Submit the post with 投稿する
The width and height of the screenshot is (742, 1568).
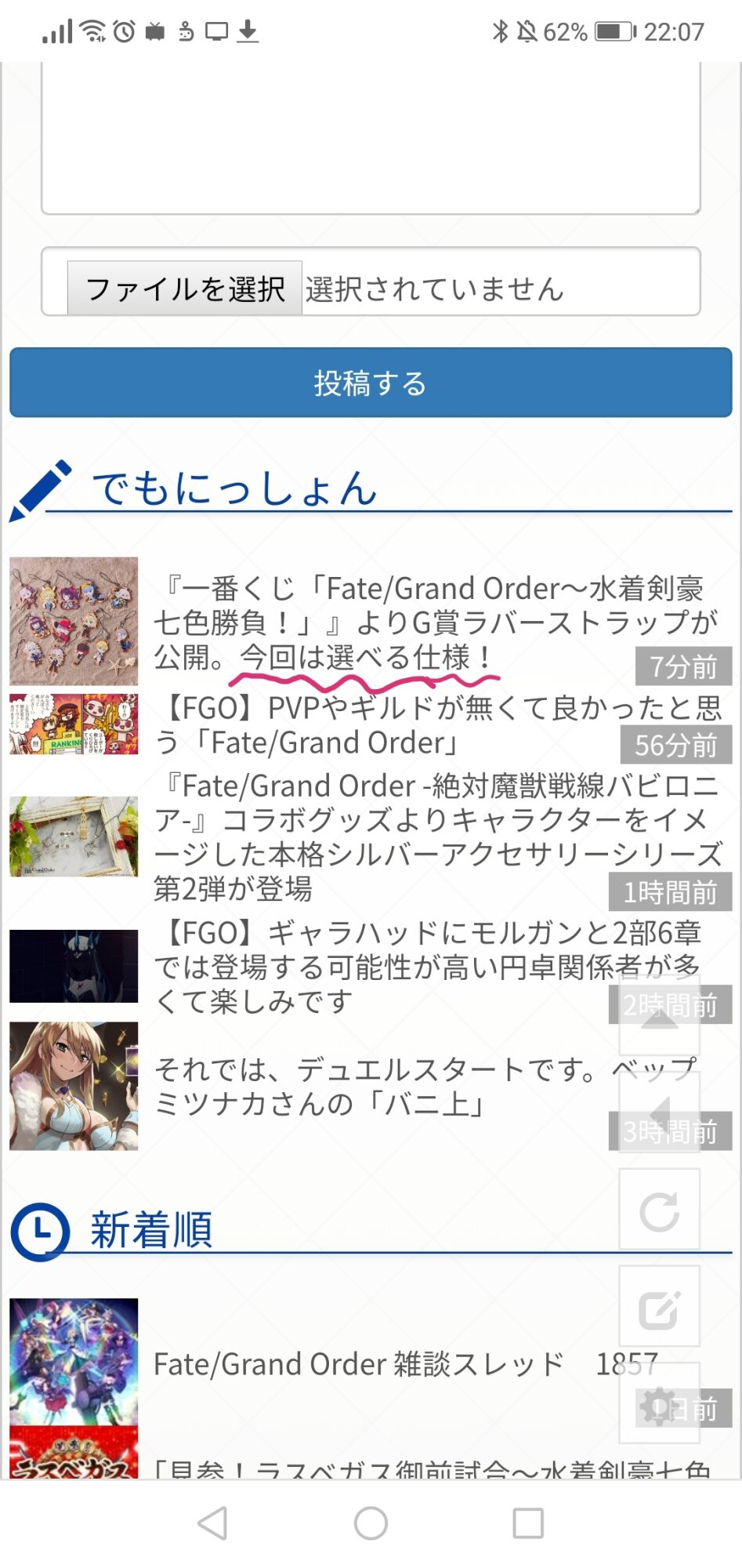click(371, 383)
